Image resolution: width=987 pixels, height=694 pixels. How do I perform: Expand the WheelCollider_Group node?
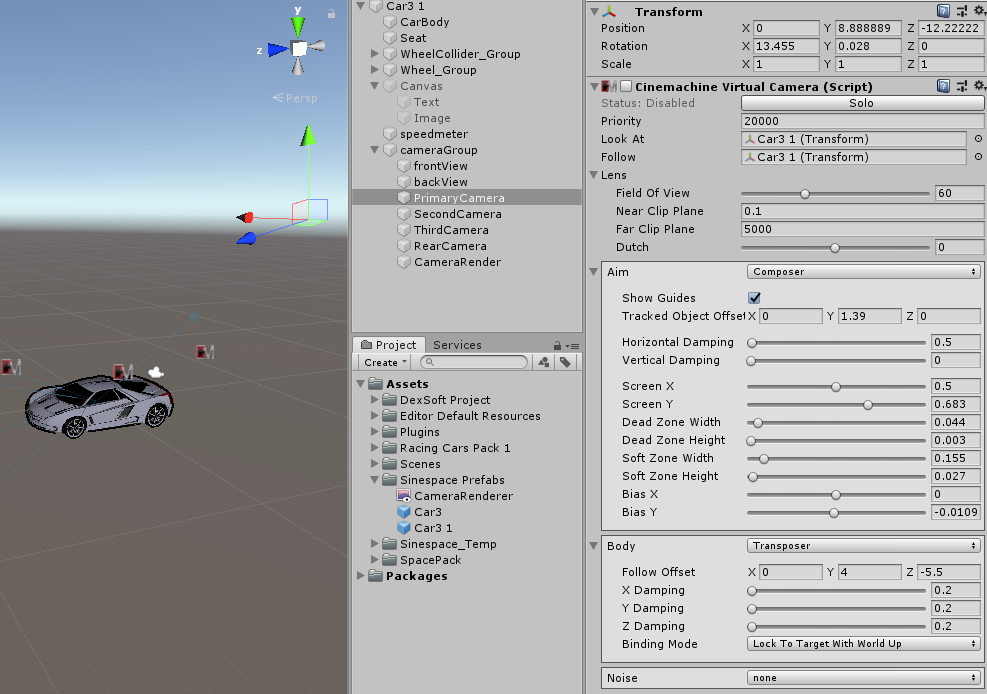tap(375, 54)
